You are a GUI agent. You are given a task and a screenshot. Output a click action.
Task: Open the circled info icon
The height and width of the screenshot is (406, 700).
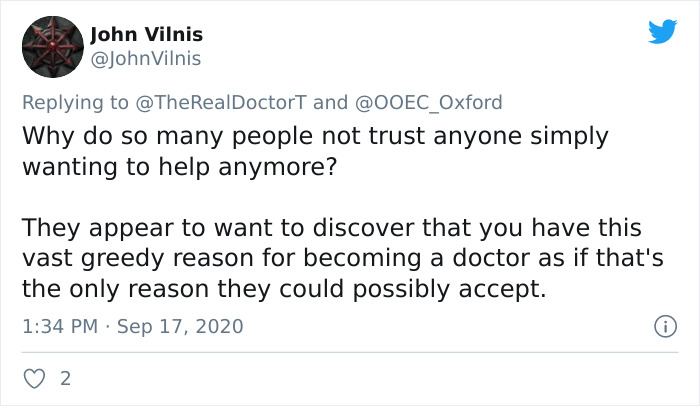(x=665, y=326)
